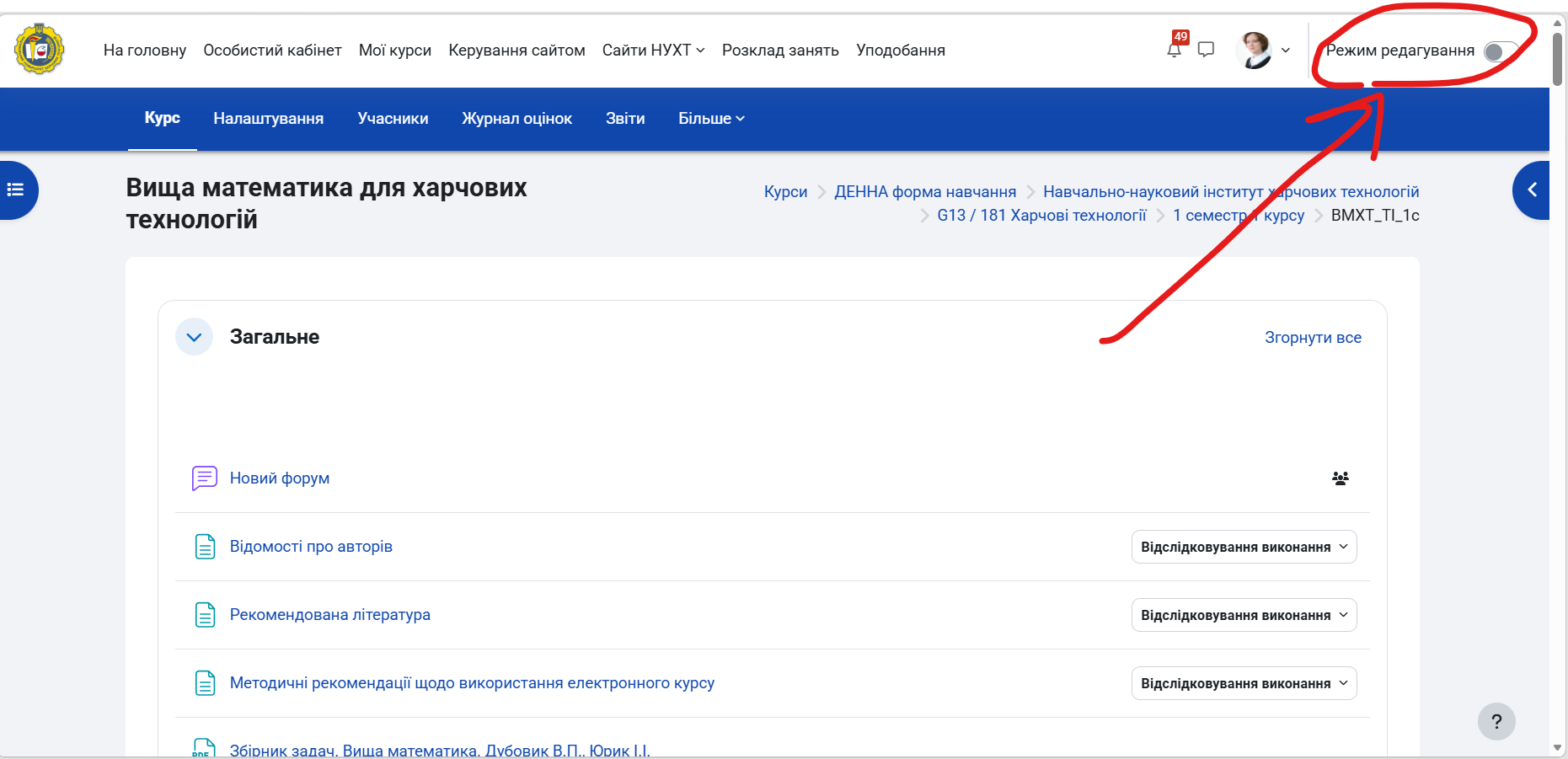Click the page vertical scrollbar thumb

pyautogui.click(x=1558, y=58)
